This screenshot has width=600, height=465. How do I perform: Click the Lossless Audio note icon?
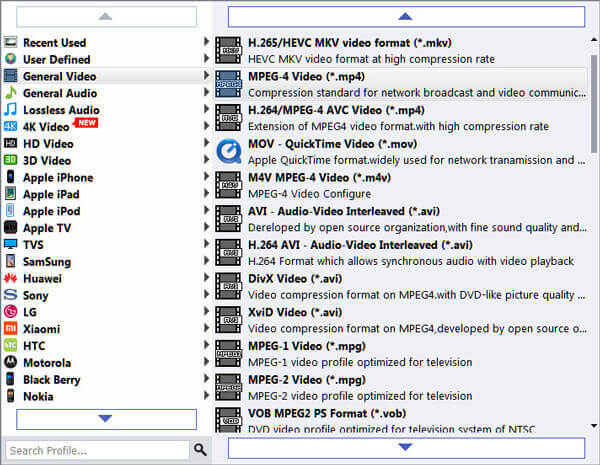[x=11, y=109]
